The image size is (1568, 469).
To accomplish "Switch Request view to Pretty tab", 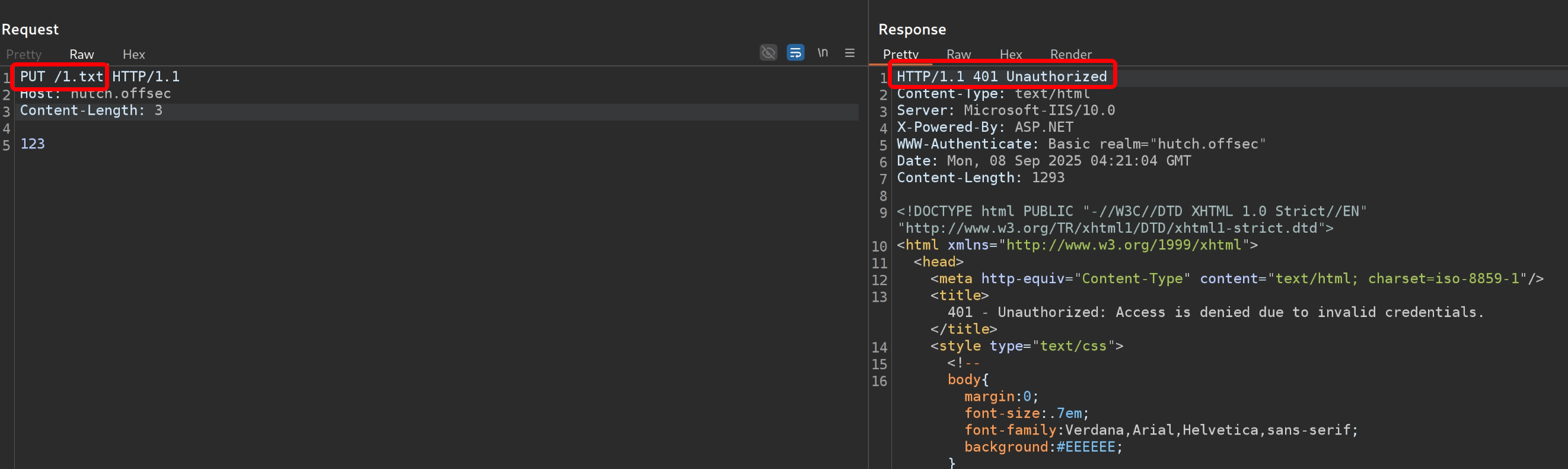I will [x=24, y=54].
